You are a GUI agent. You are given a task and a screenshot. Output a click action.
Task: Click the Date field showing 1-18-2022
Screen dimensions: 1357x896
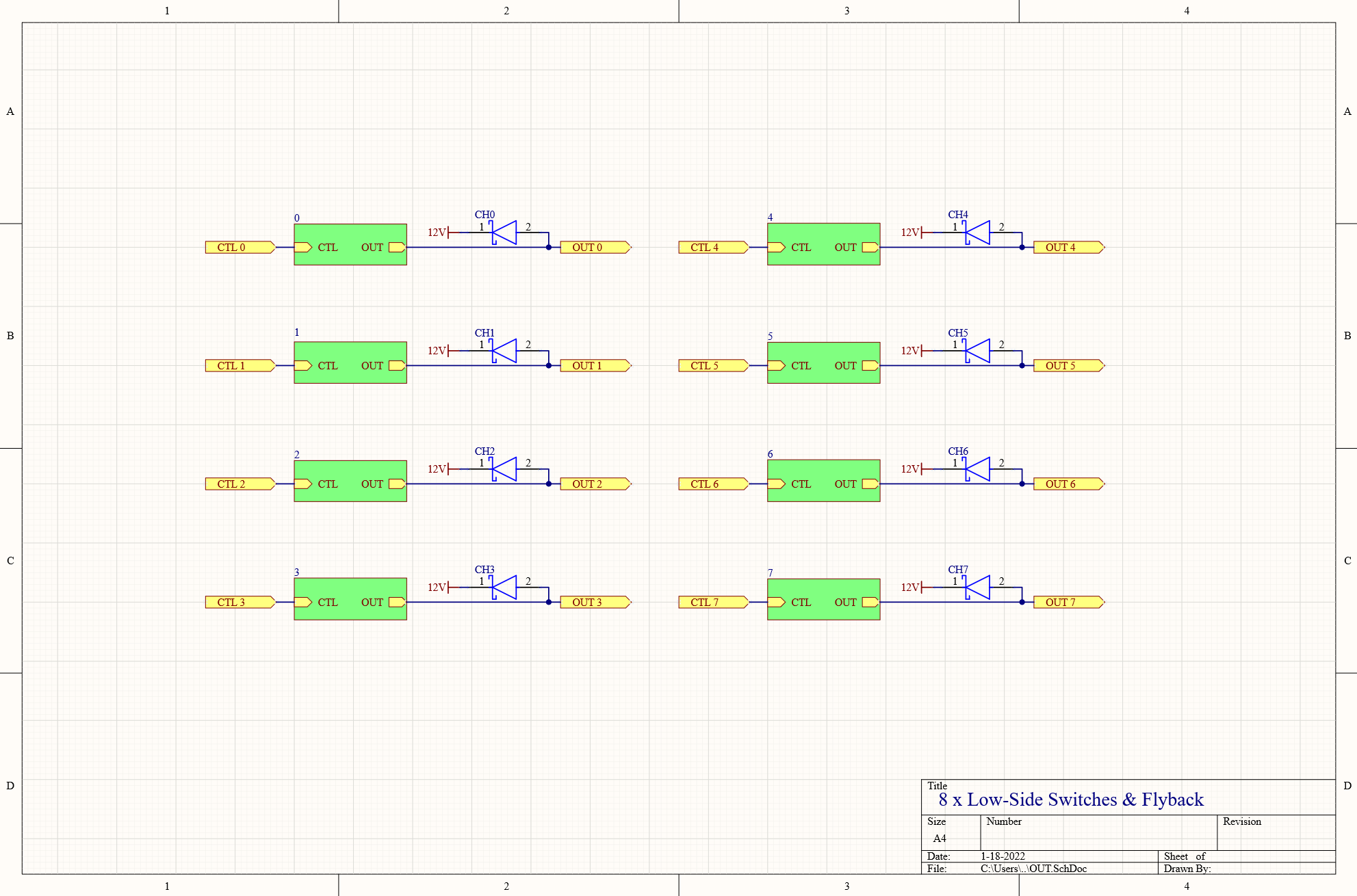(x=1002, y=856)
